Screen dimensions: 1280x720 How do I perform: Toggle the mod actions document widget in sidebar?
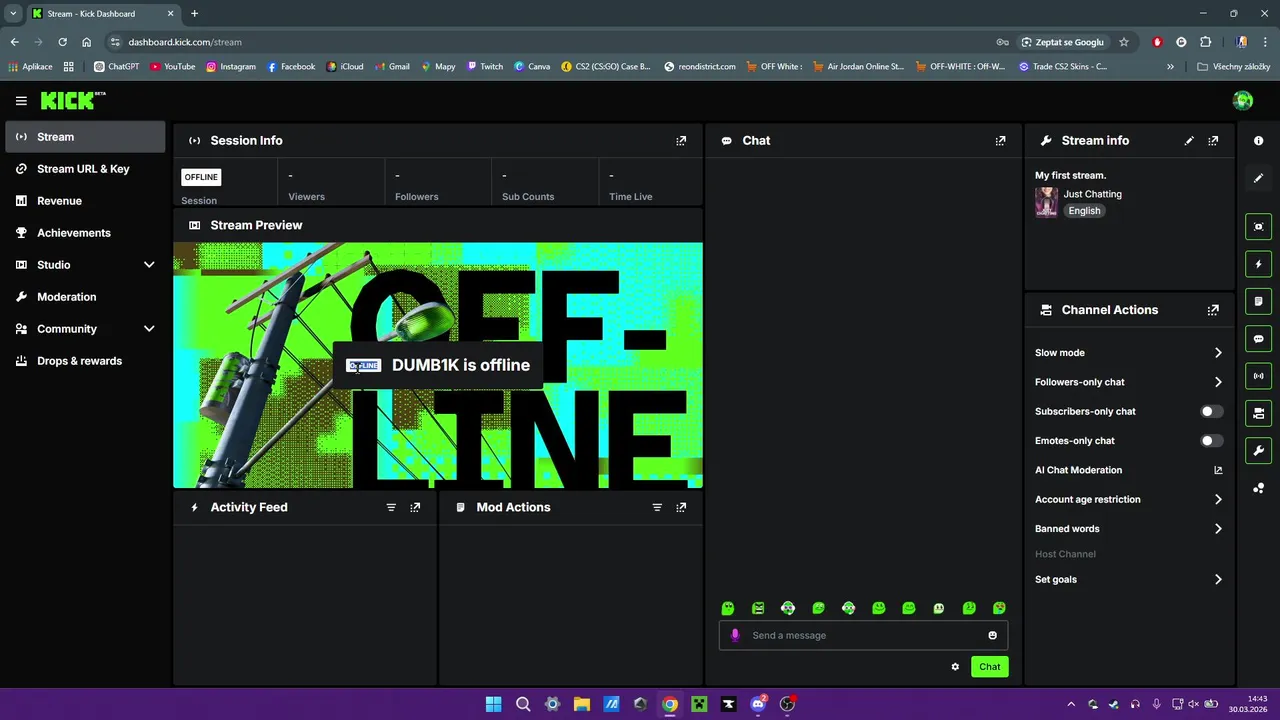coord(1258,301)
